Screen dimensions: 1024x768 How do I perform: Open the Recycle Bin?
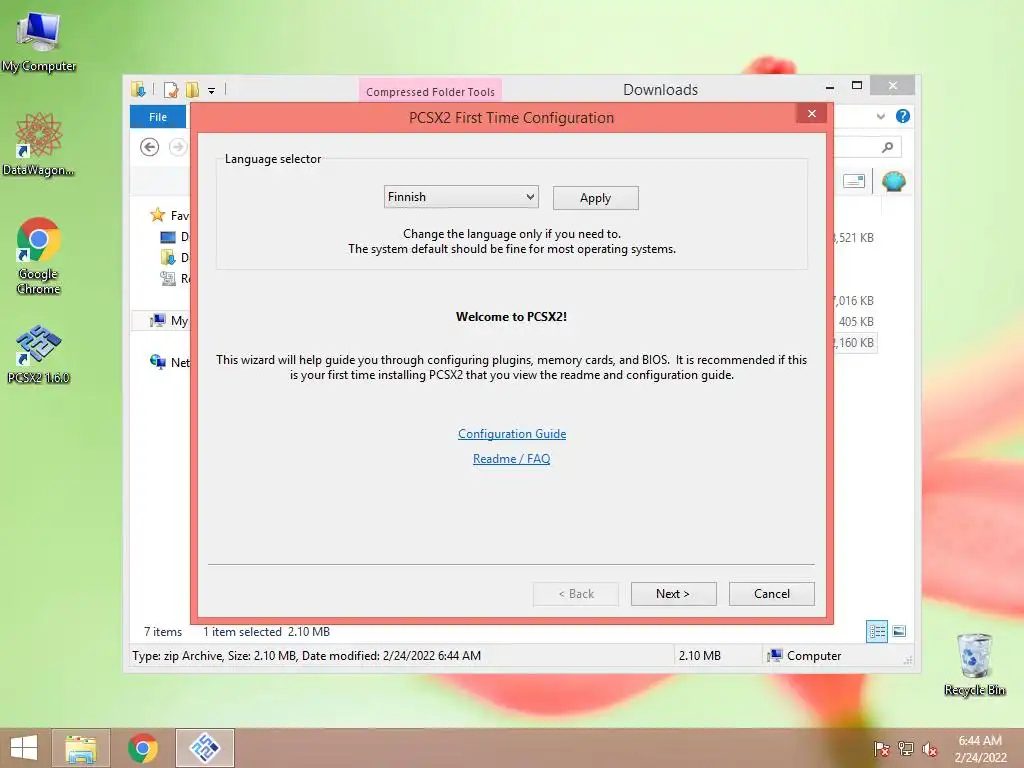pyautogui.click(x=974, y=664)
